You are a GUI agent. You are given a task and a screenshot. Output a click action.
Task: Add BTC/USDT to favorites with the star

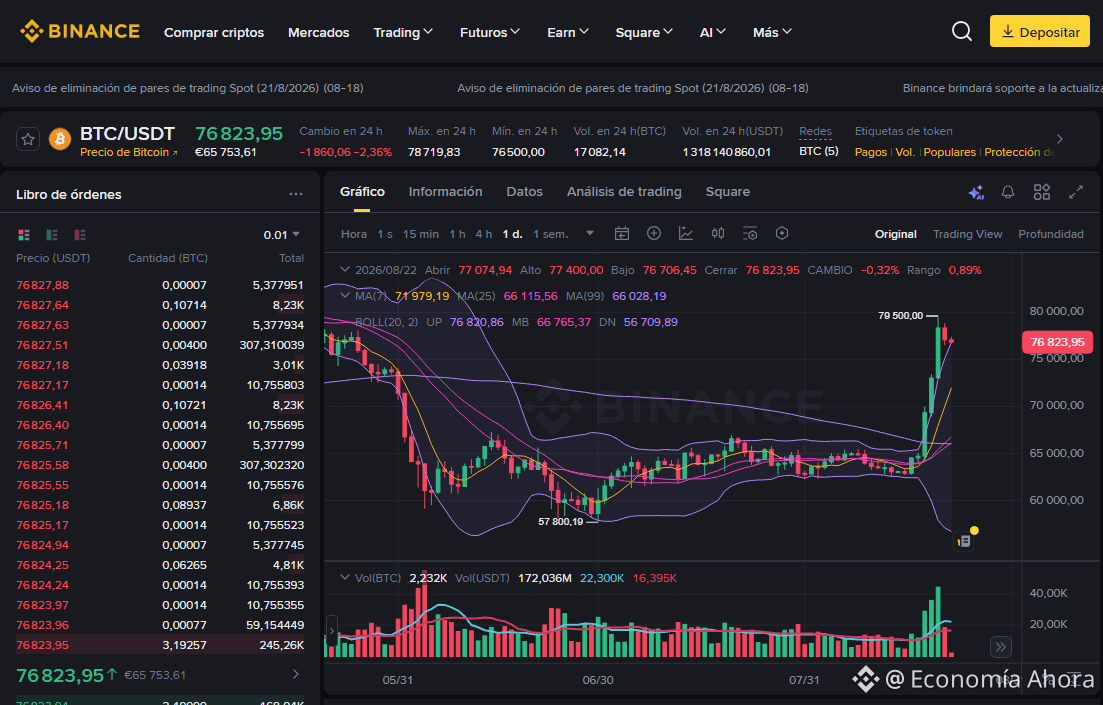click(x=28, y=139)
